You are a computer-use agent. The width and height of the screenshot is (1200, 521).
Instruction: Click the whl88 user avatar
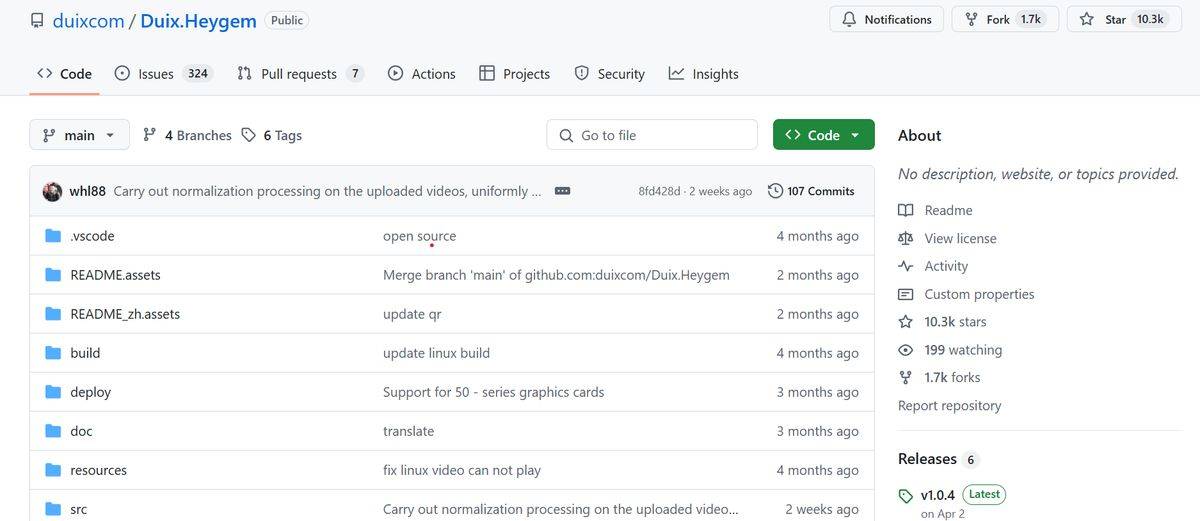point(52,191)
